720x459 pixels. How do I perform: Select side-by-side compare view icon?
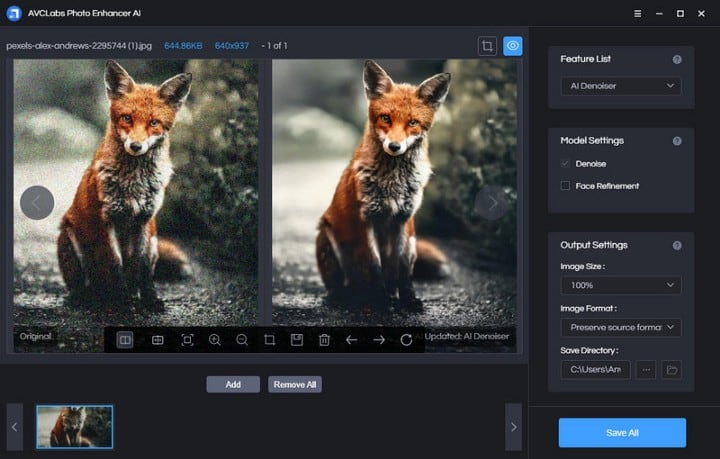(x=125, y=340)
